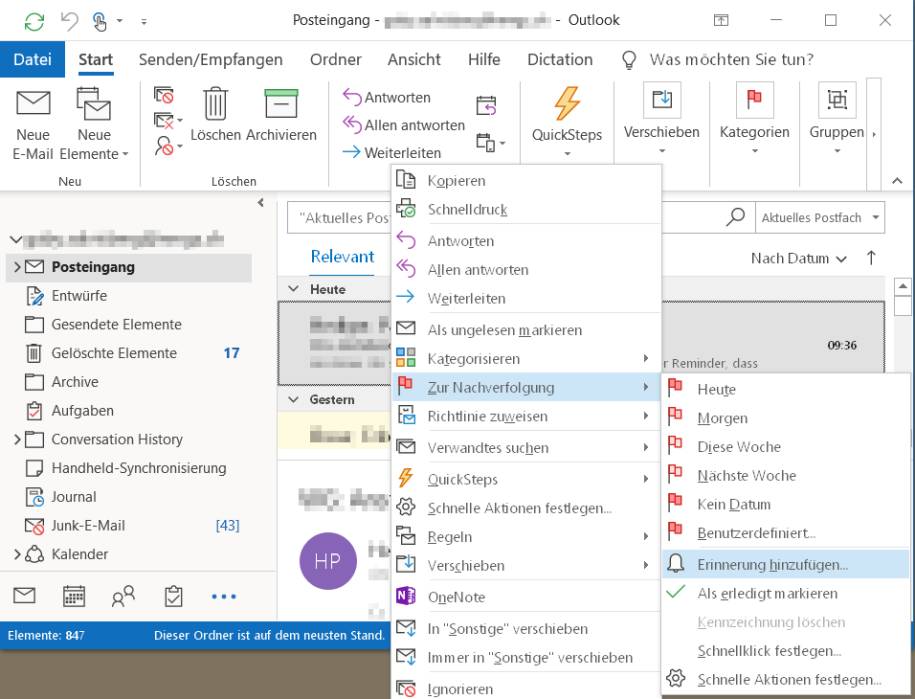This screenshot has height=699, width=915.
Task: Switch to Senden/Empfangen ribbon tab
Action: (x=211, y=60)
